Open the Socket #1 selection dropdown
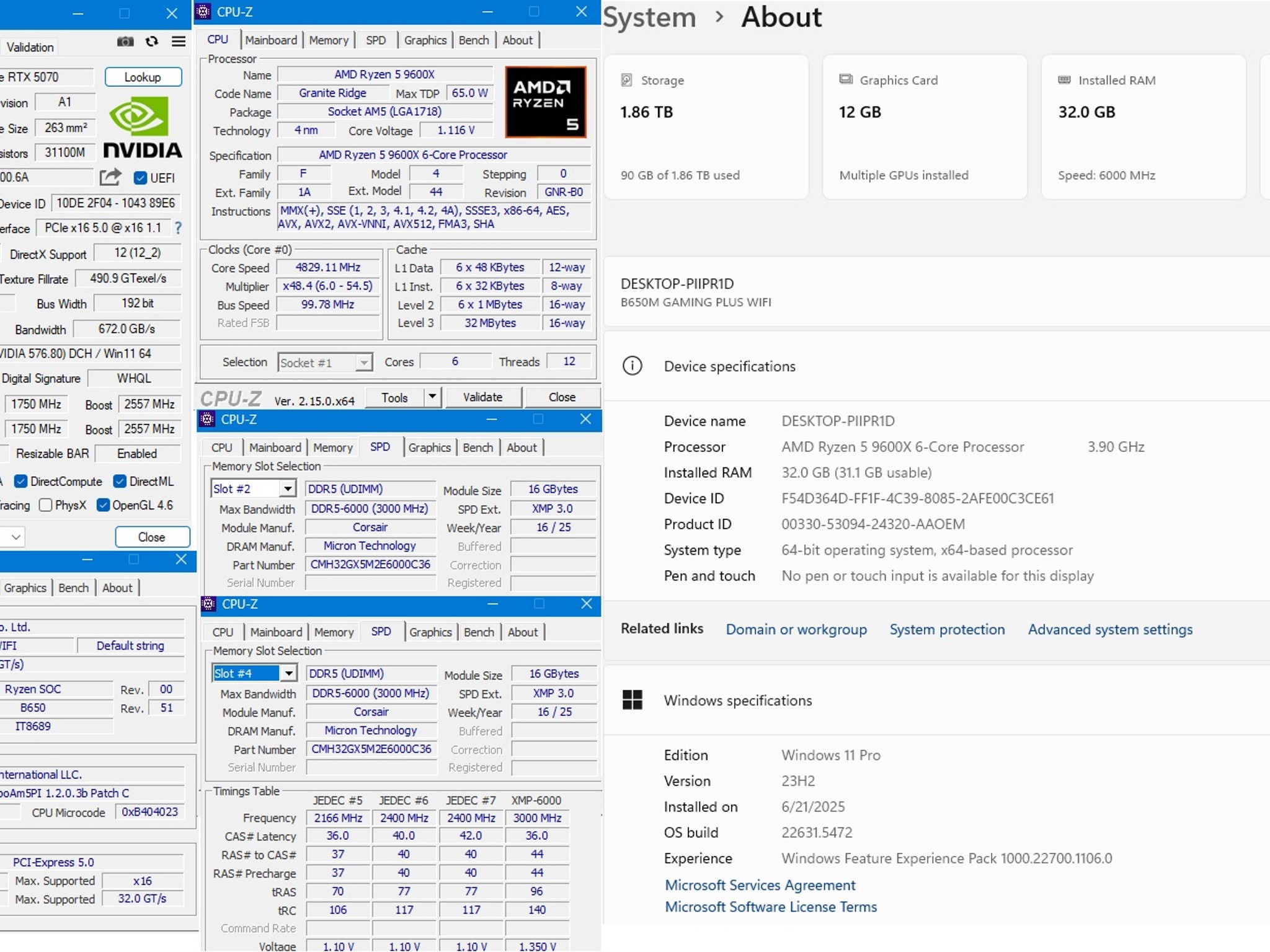This screenshot has height=952, width=1270. point(365,363)
